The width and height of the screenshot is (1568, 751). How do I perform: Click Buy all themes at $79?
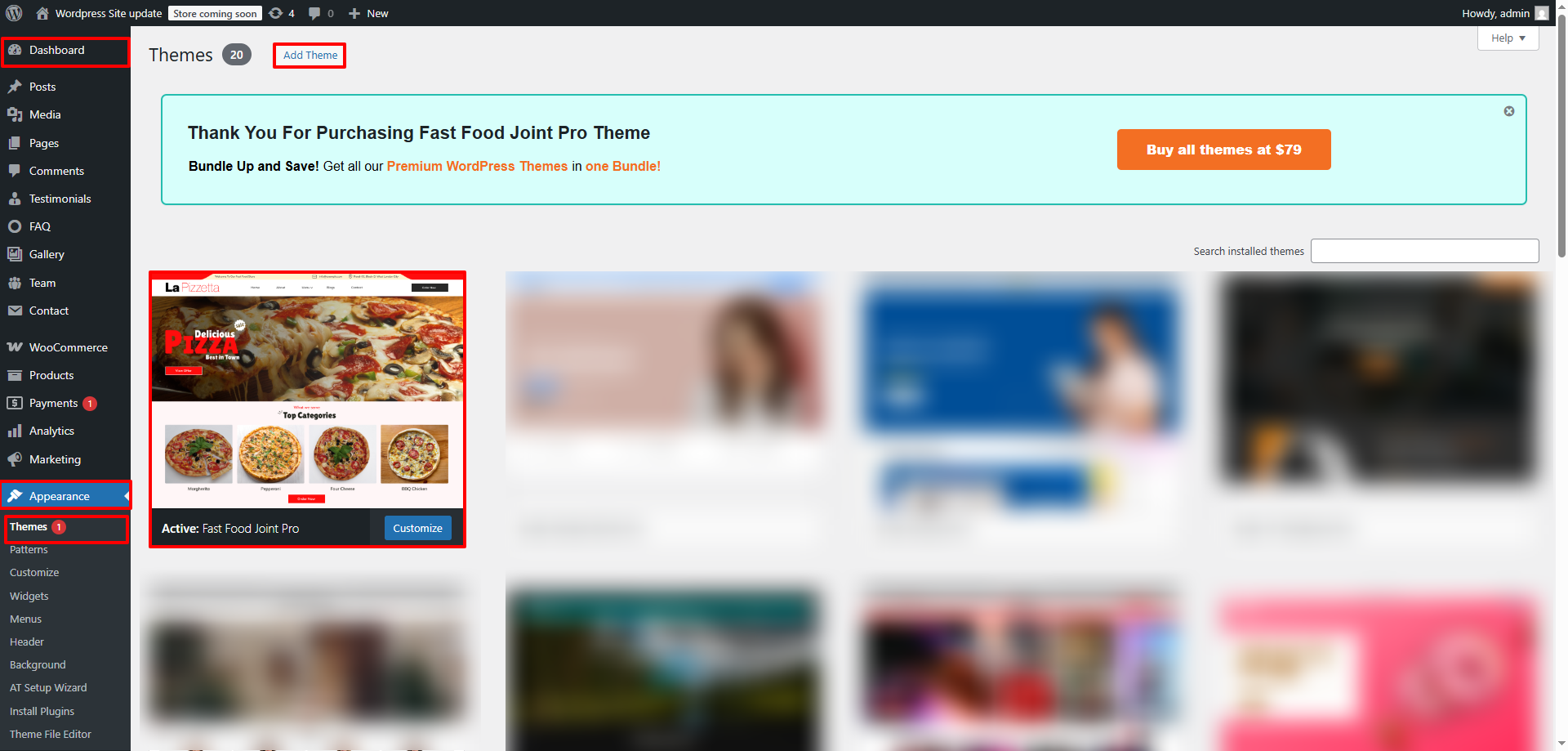(1223, 150)
